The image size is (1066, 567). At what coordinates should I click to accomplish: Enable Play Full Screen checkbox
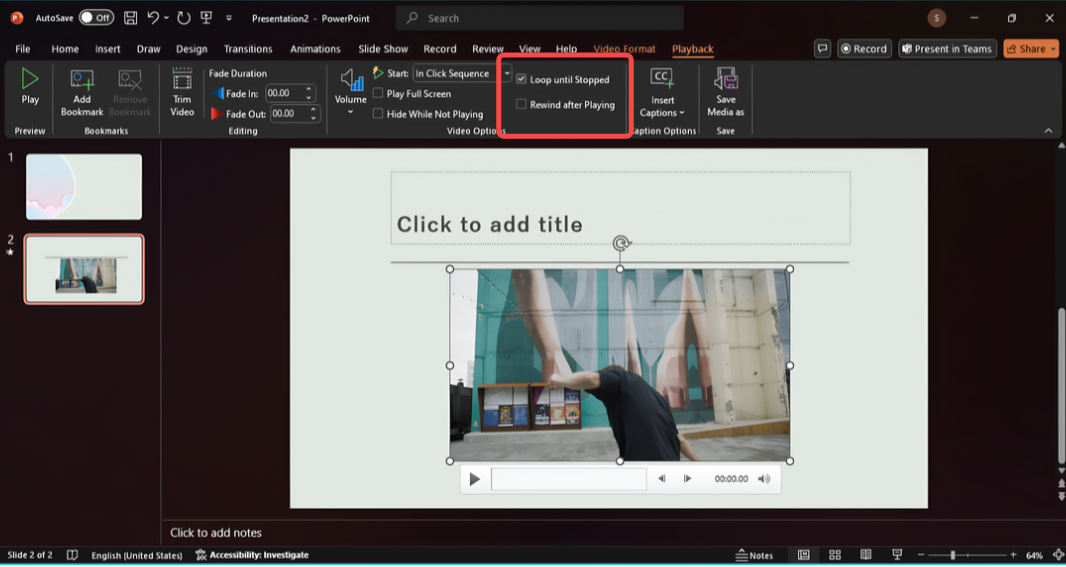coord(378,94)
